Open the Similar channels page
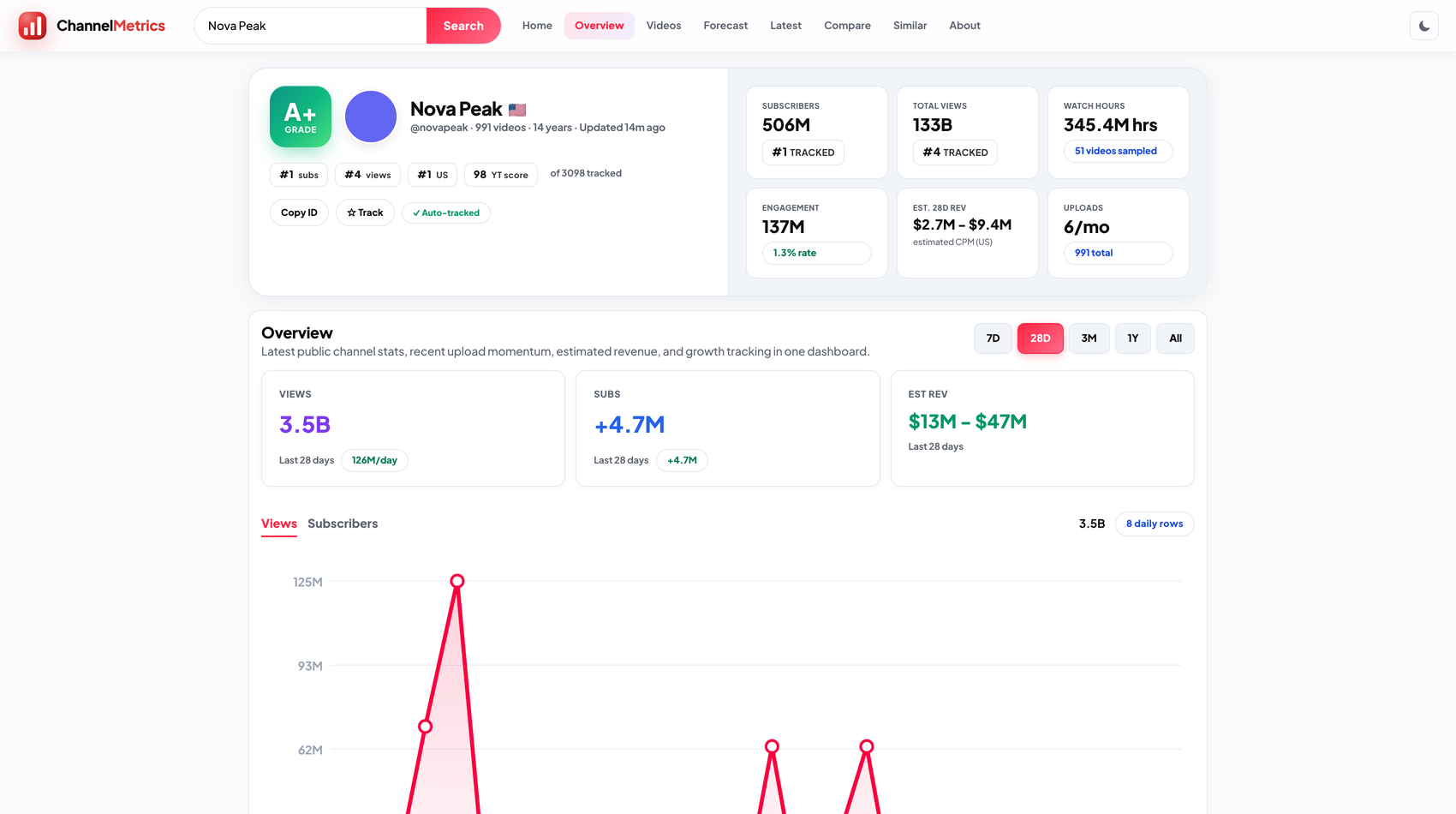Screen dimensions: 1456x814 (910, 26)
